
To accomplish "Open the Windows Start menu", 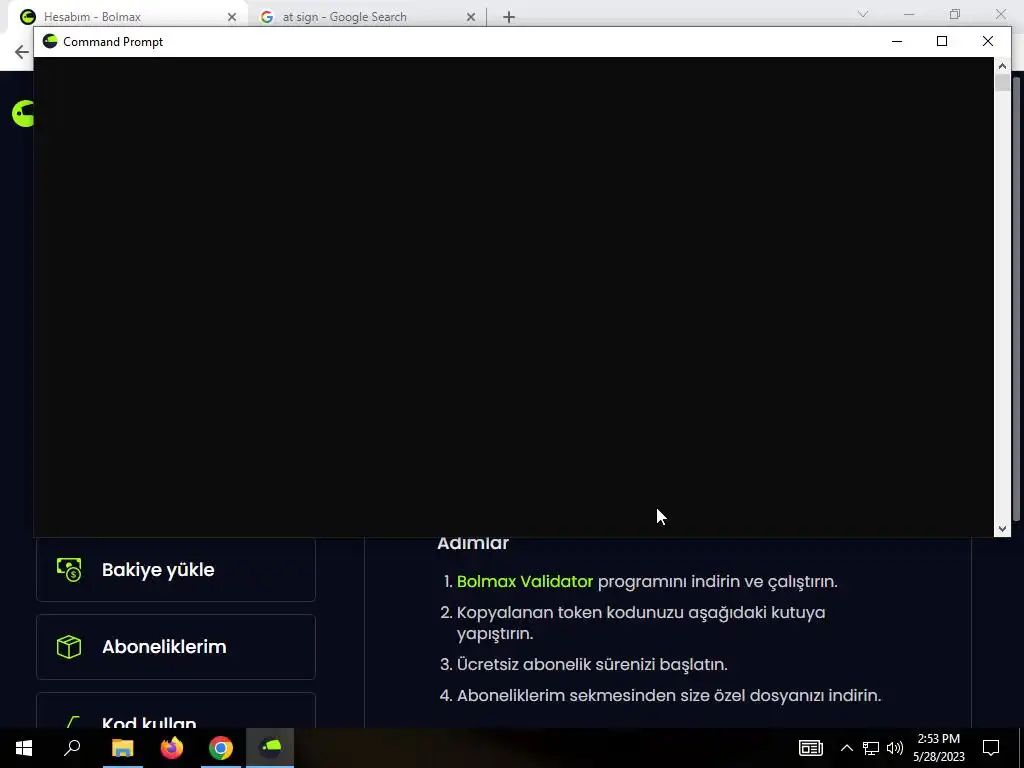I will [24, 748].
